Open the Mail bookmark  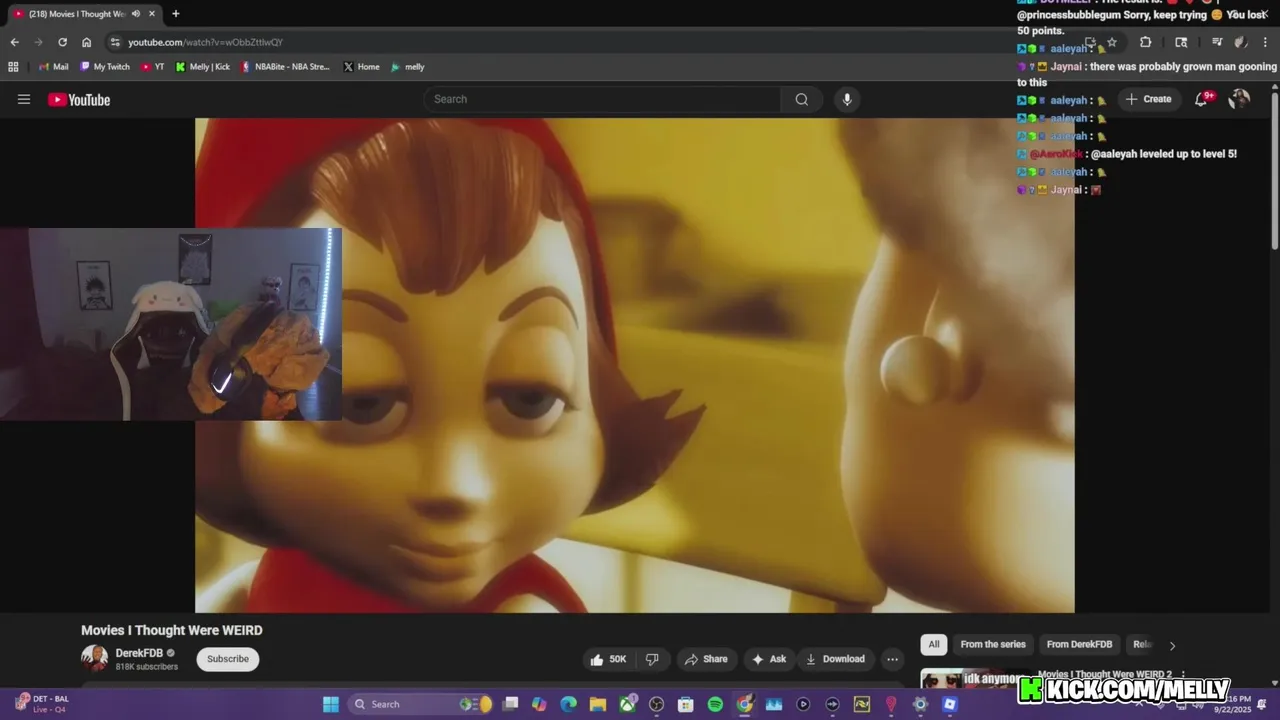pyautogui.click(x=52, y=67)
